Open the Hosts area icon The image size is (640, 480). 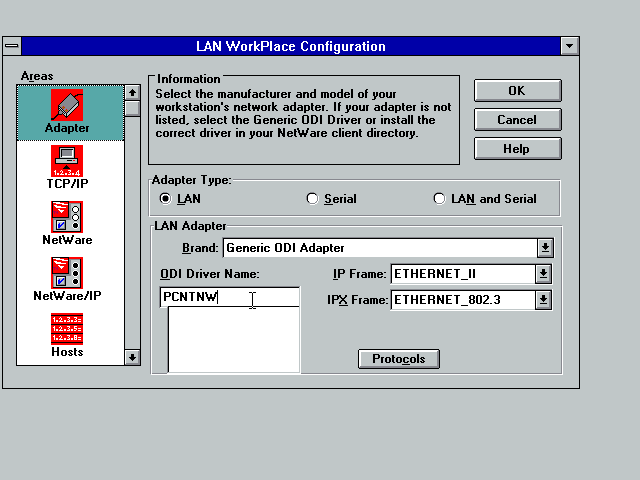[67, 329]
